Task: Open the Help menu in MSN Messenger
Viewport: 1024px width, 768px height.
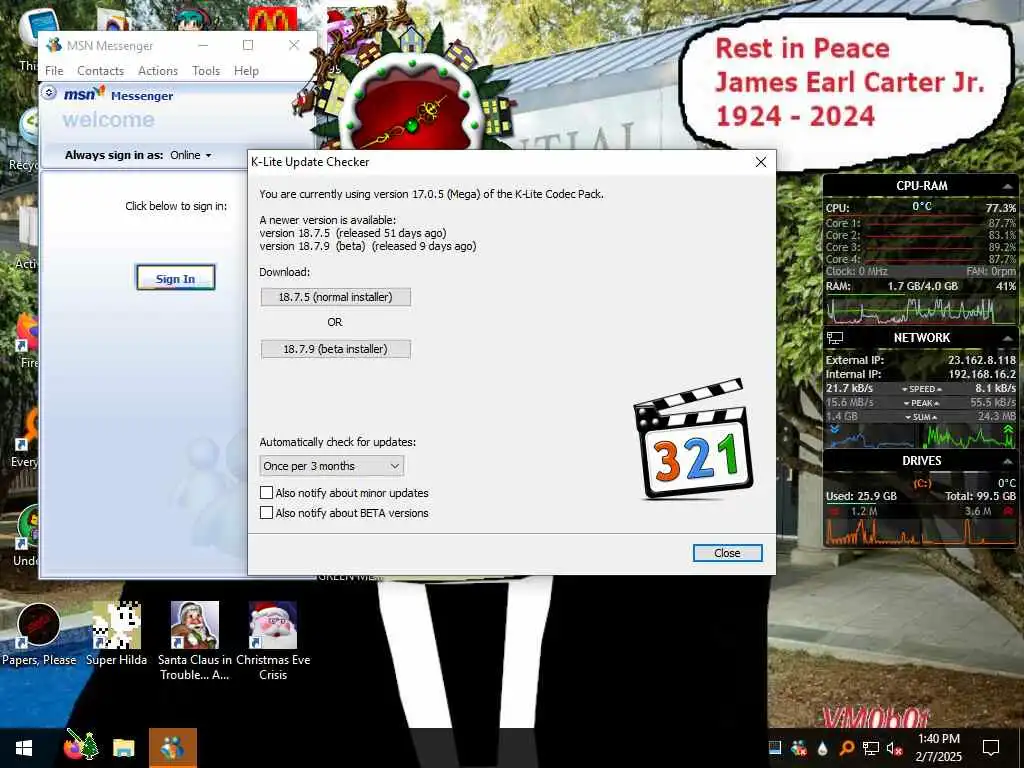Action: point(246,71)
